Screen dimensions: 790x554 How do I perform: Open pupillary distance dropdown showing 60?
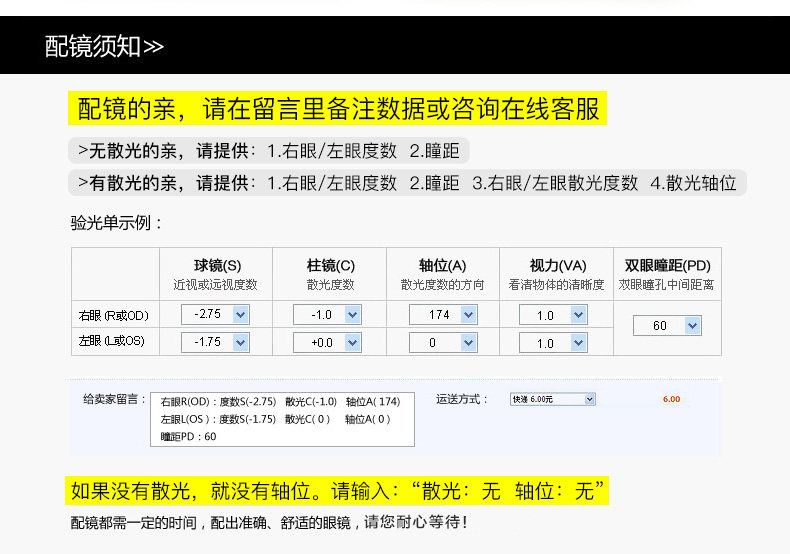tap(667, 325)
